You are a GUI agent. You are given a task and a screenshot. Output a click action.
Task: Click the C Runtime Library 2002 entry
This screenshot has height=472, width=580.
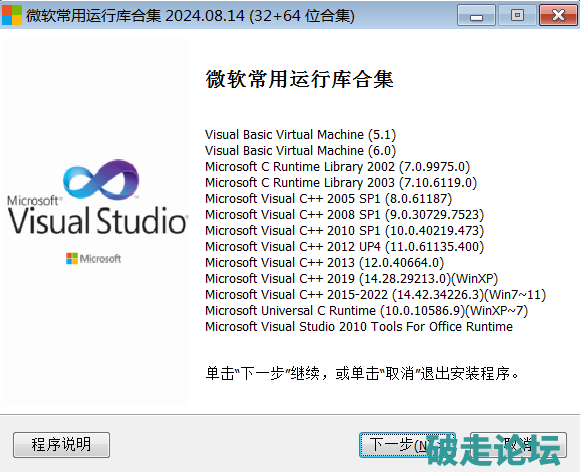[x=337, y=167]
